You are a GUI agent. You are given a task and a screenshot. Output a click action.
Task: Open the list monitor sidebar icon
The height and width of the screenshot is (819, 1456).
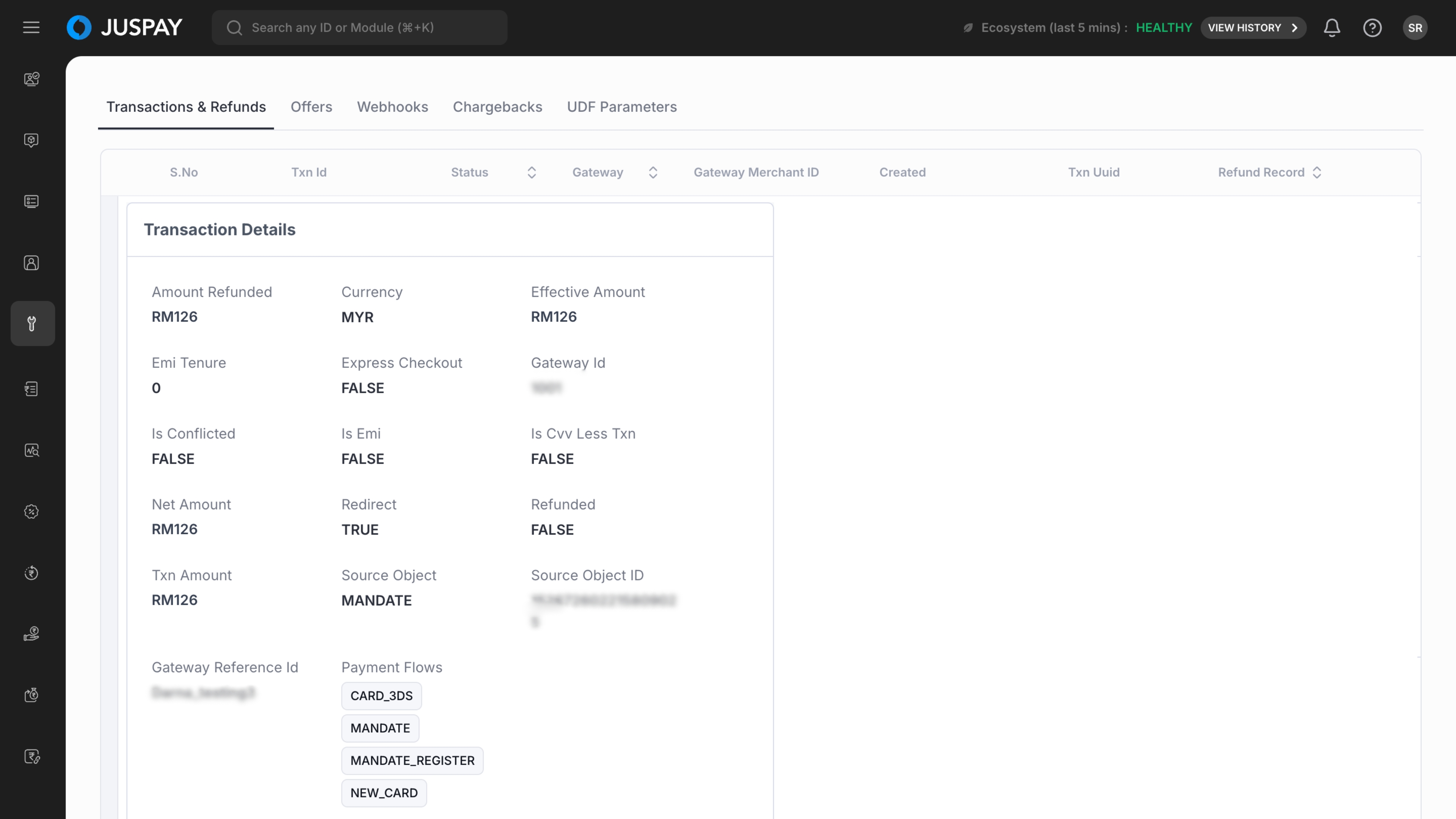click(x=31, y=201)
